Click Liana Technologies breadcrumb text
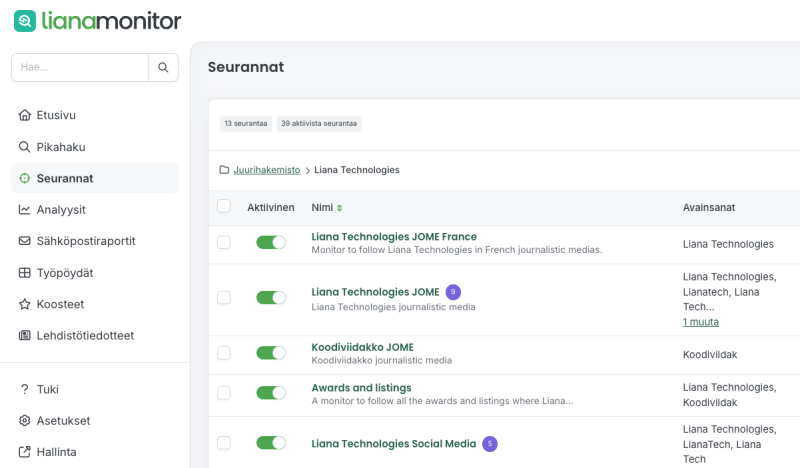Image resolution: width=800 pixels, height=468 pixels. point(357,170)
